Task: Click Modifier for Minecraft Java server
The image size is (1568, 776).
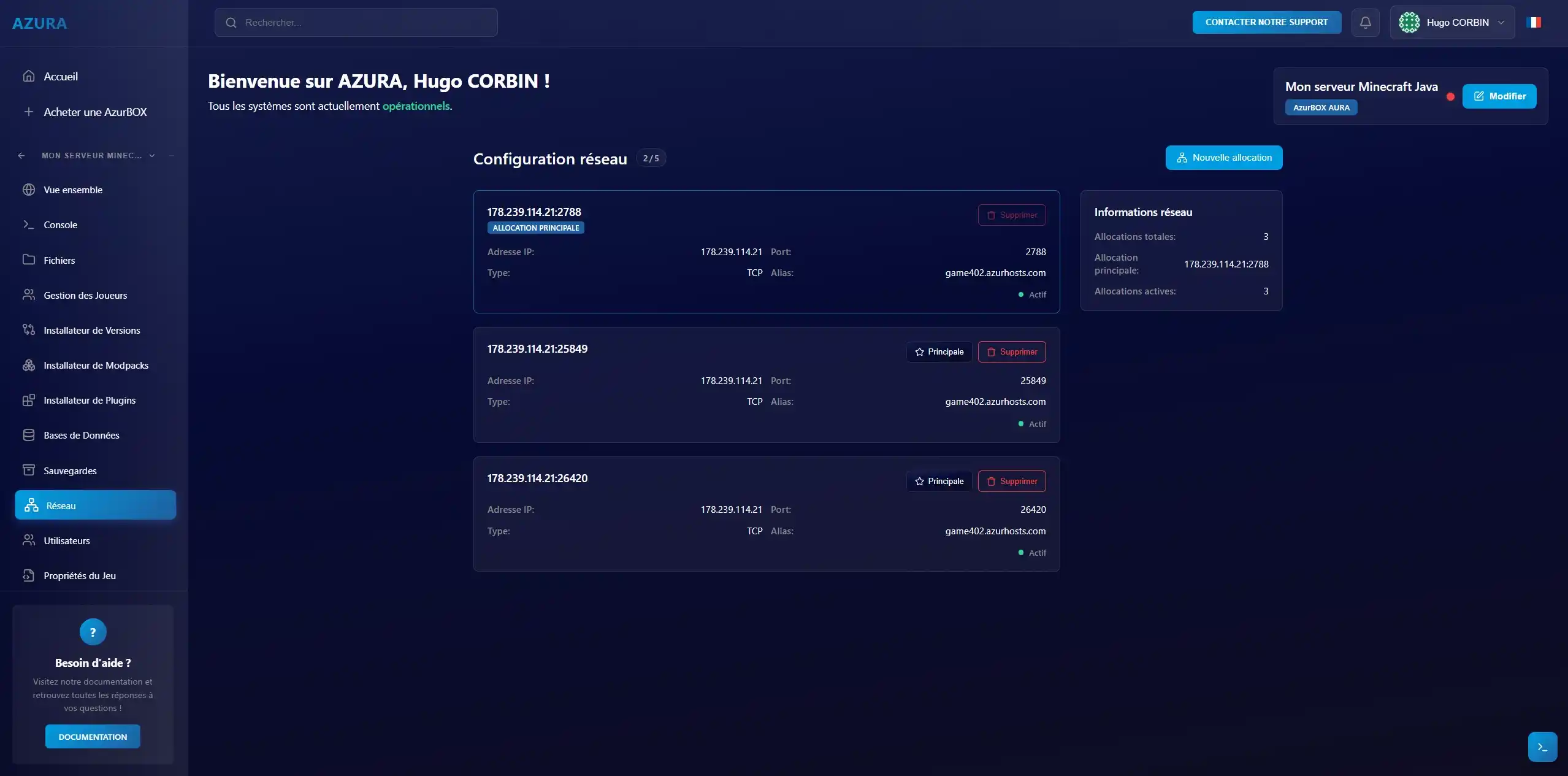Action: 1499,96
